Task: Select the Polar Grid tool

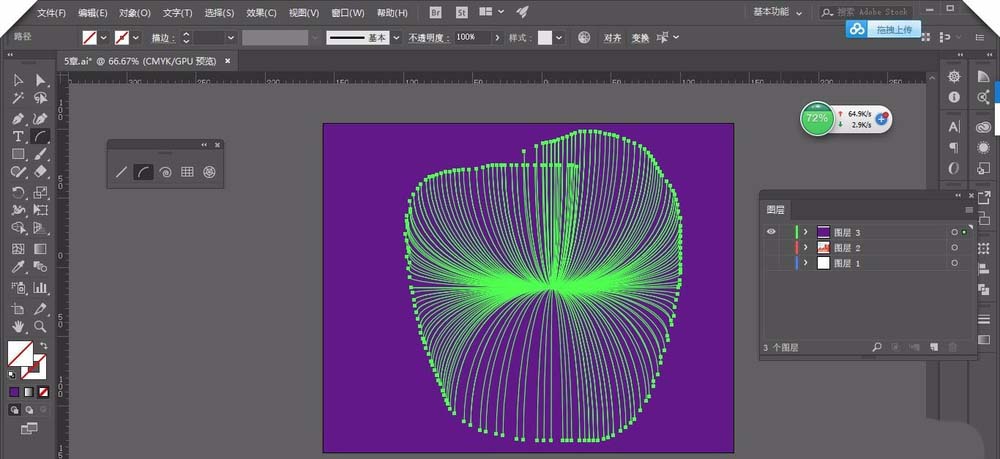Action: coord(209,172)
